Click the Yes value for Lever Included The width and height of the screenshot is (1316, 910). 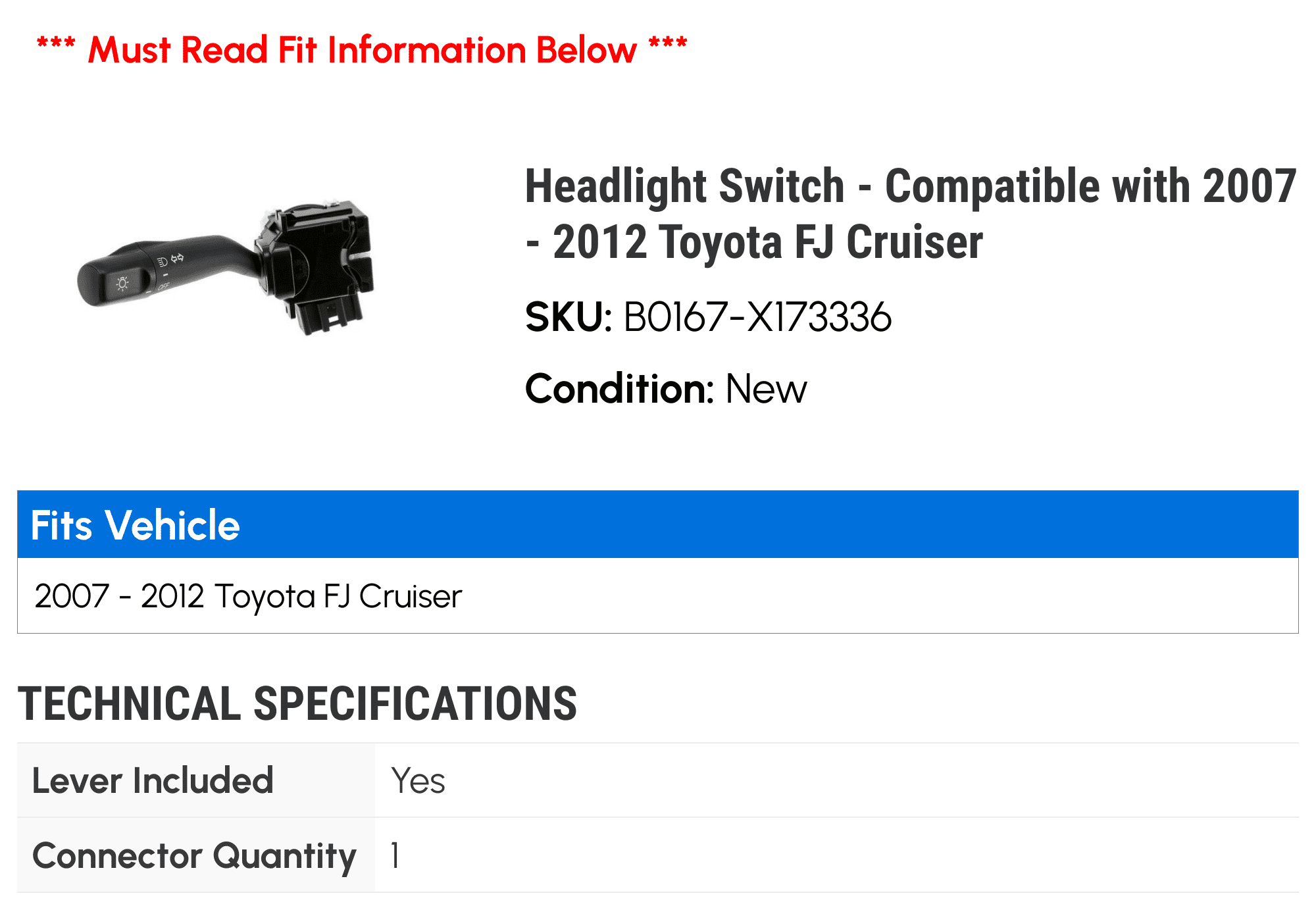coord(418,781)
